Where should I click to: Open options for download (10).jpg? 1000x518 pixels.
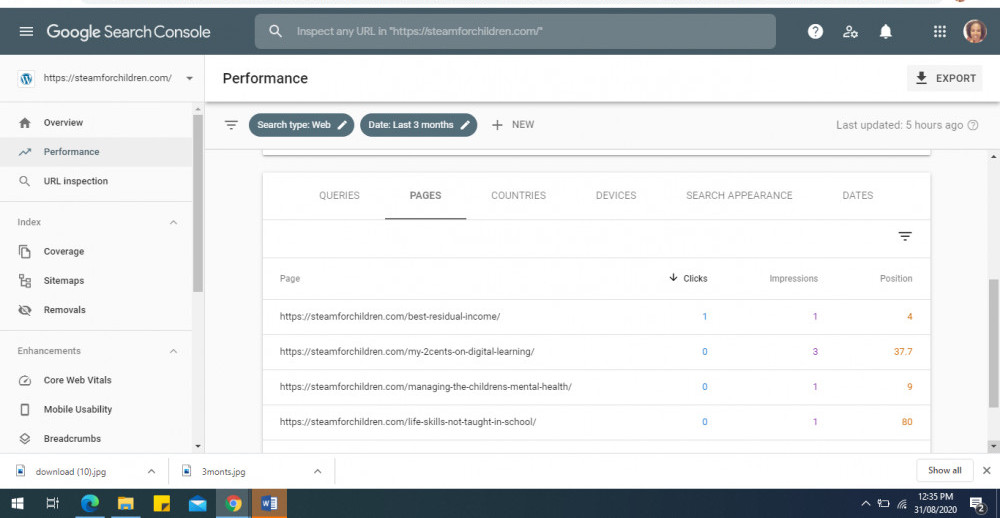151,471
